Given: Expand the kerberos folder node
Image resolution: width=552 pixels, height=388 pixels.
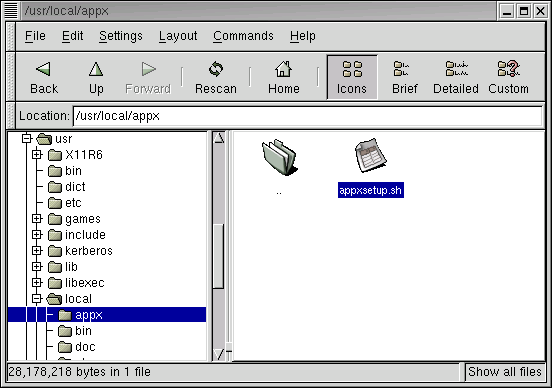Looking at the screenshot, I should click(37, 251).
